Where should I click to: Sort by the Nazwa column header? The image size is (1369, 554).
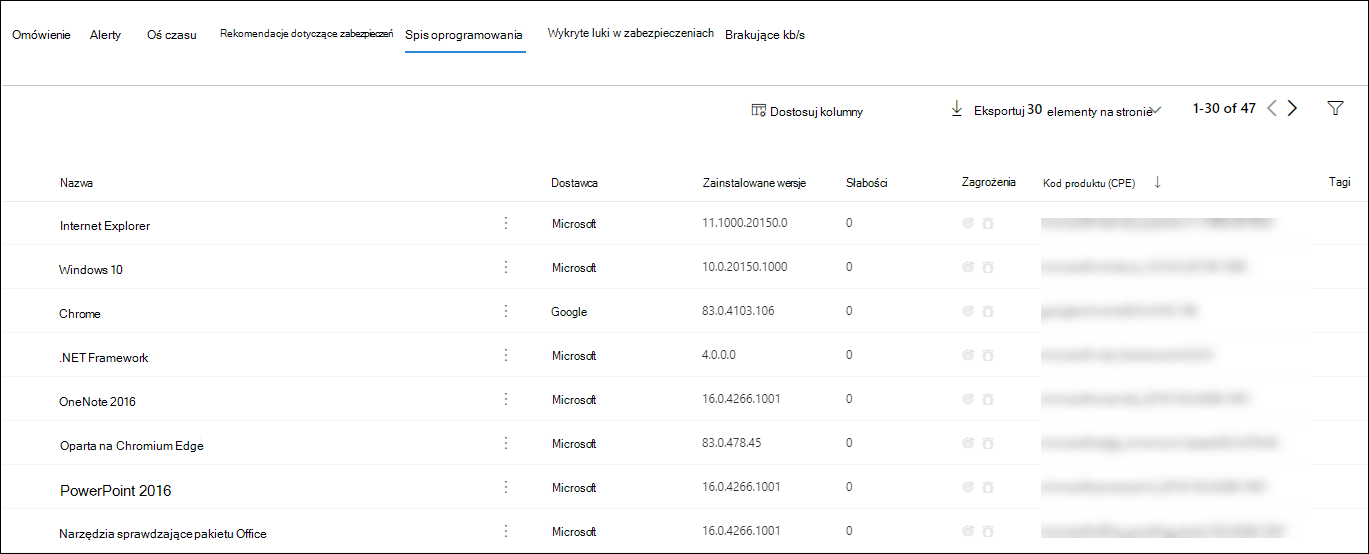pyautogui.click(x=77, y=183)
